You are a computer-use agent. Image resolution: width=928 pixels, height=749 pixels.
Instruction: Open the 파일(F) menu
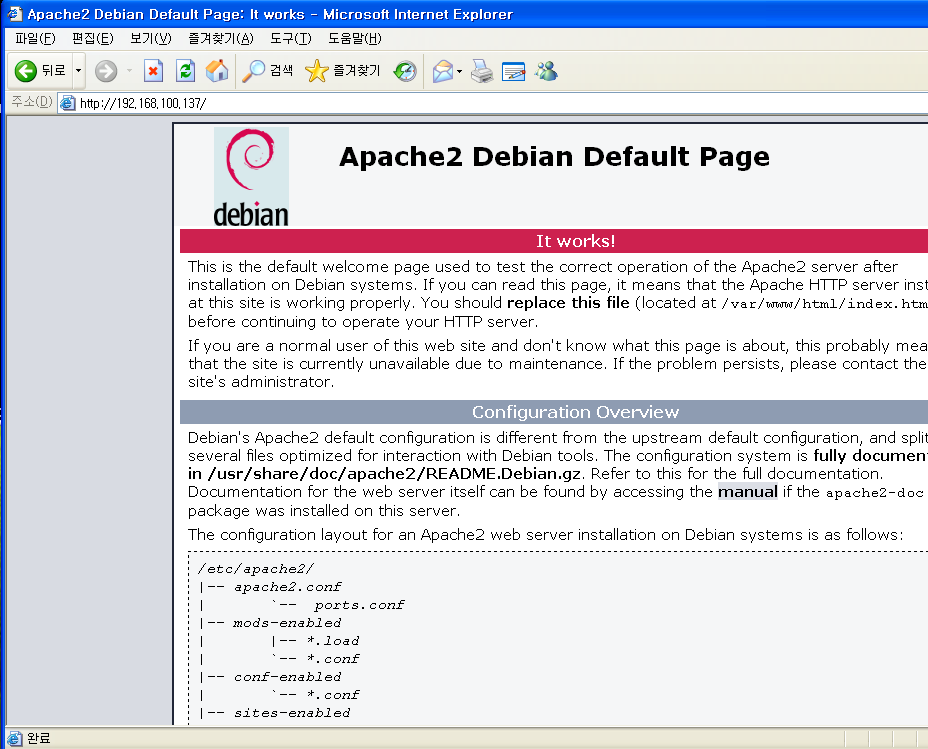tap(36, 38)
